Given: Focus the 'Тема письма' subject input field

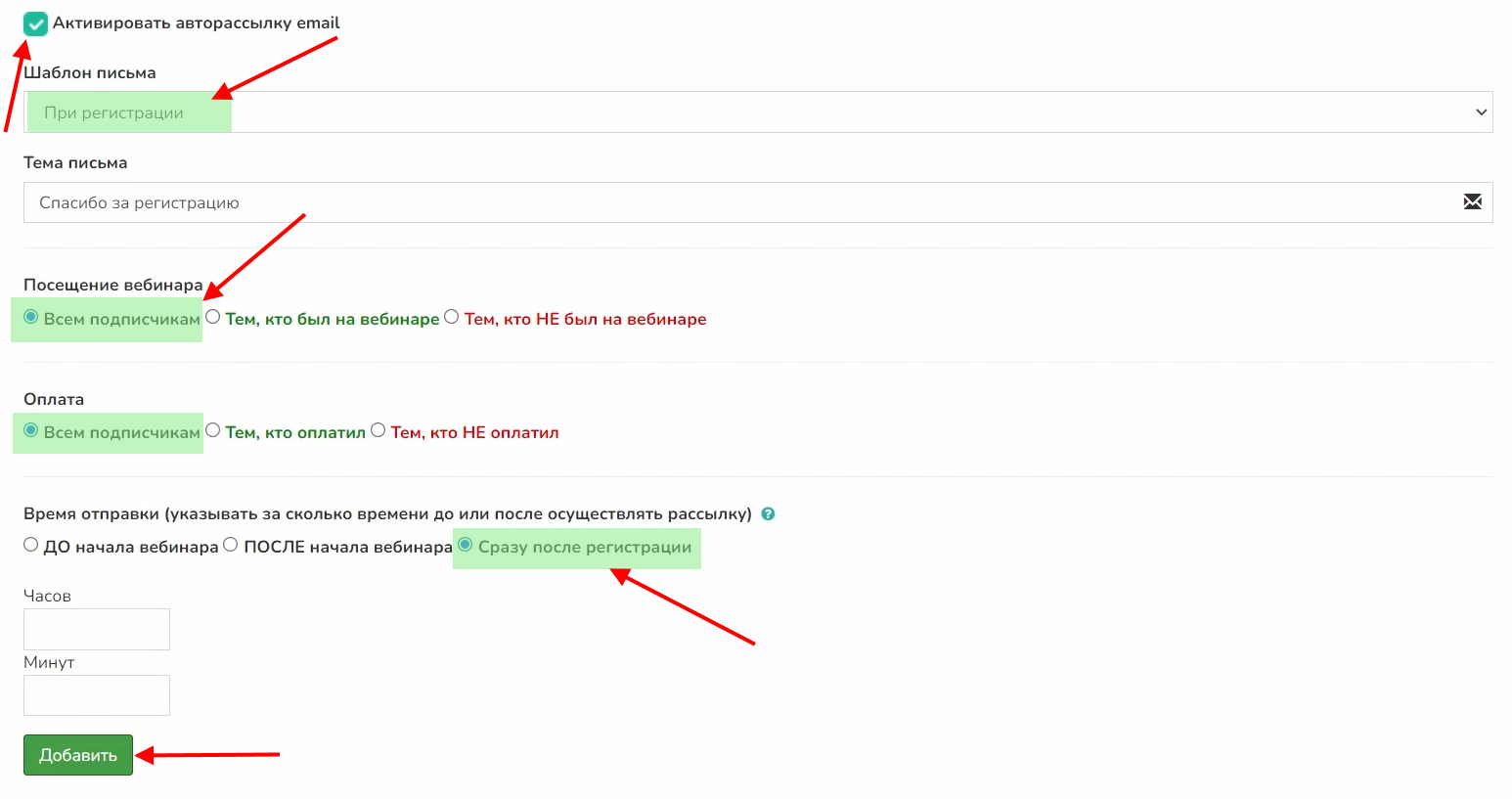Looking at the screenshot, I should (x=743, y=202).
